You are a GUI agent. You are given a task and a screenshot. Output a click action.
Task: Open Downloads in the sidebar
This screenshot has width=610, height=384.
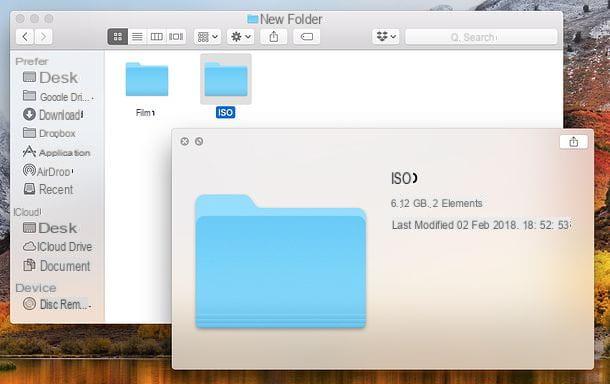click(53, 115)
